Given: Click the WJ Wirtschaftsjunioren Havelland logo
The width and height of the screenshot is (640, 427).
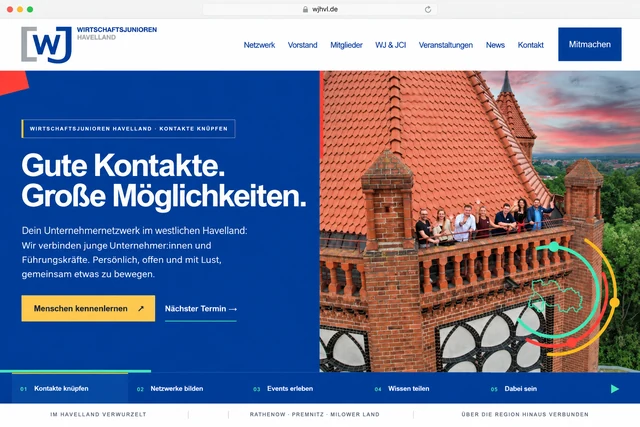Looking at the screenshot, I should [x=89, y=44].
